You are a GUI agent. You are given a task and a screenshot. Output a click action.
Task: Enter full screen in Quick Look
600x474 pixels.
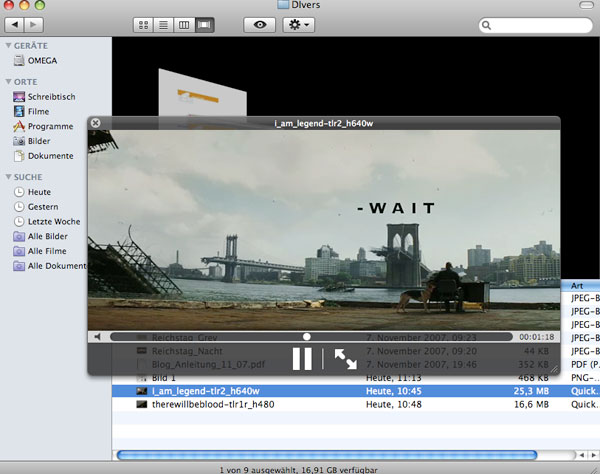(346, 359)
